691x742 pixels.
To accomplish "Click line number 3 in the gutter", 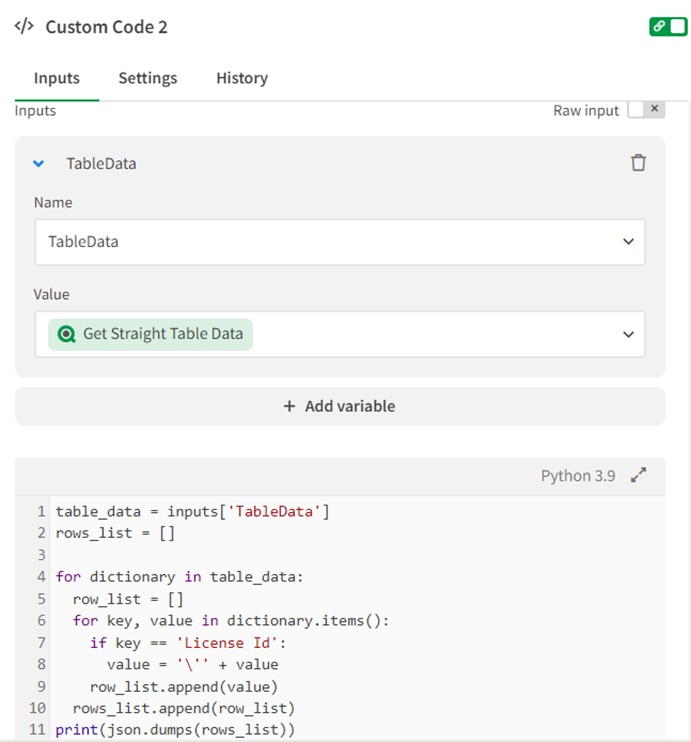I will tap(42, 555).
